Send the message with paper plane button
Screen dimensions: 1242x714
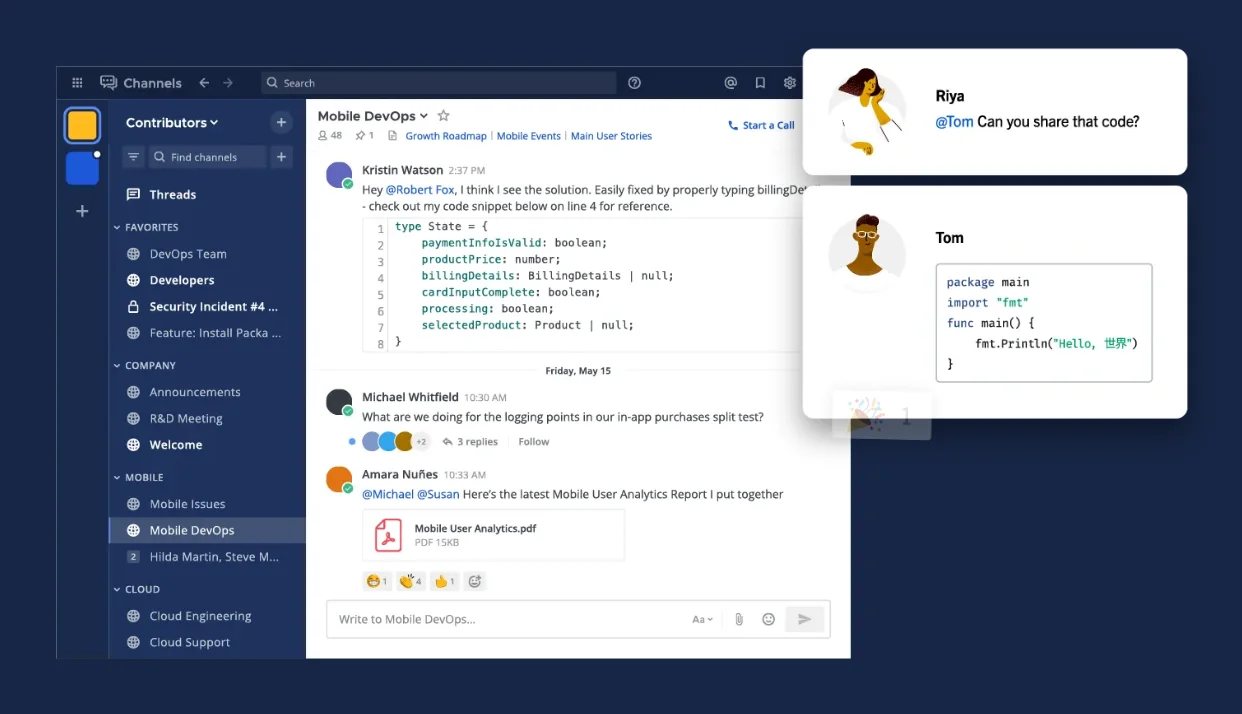[x=804, y=619]
